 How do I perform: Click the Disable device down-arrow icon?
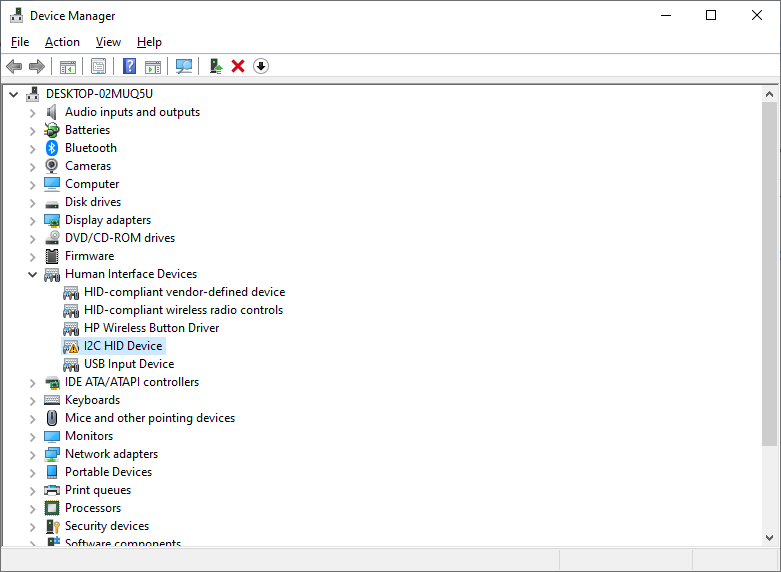(261, 66)
